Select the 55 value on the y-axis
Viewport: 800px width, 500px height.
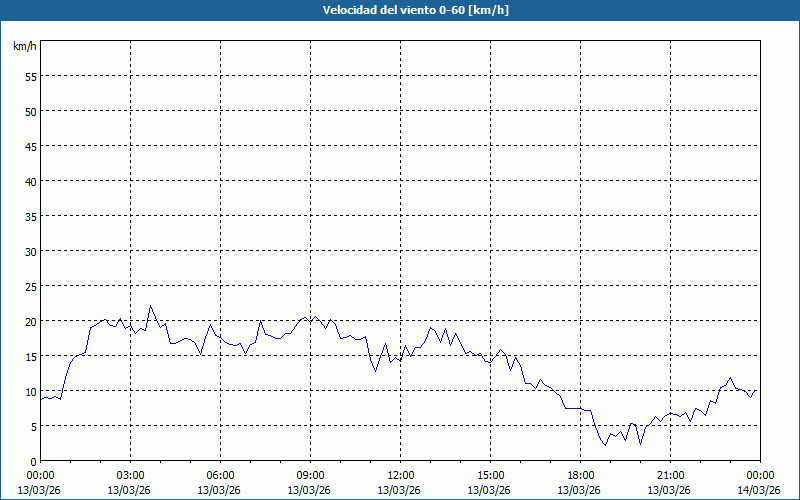click(x=30, y=77)
